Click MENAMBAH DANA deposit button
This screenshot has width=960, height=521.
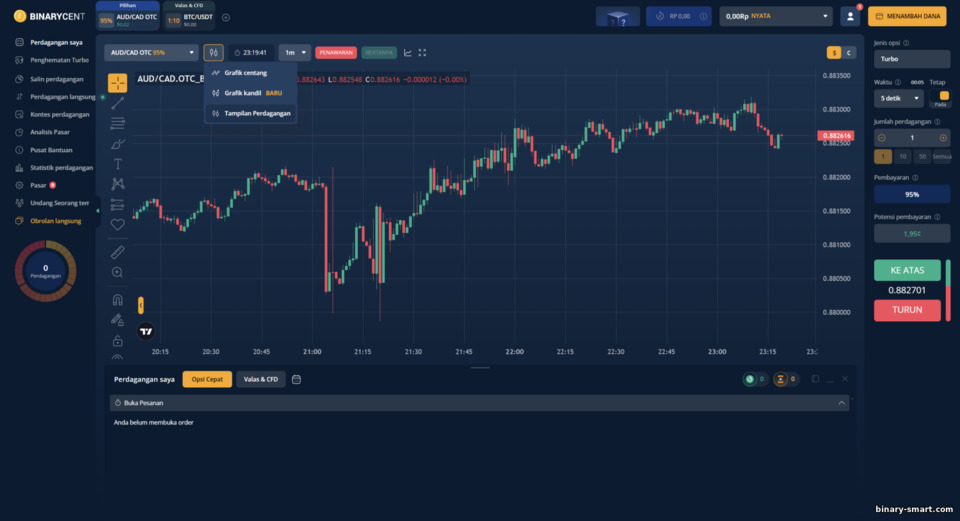pos(907,17)
